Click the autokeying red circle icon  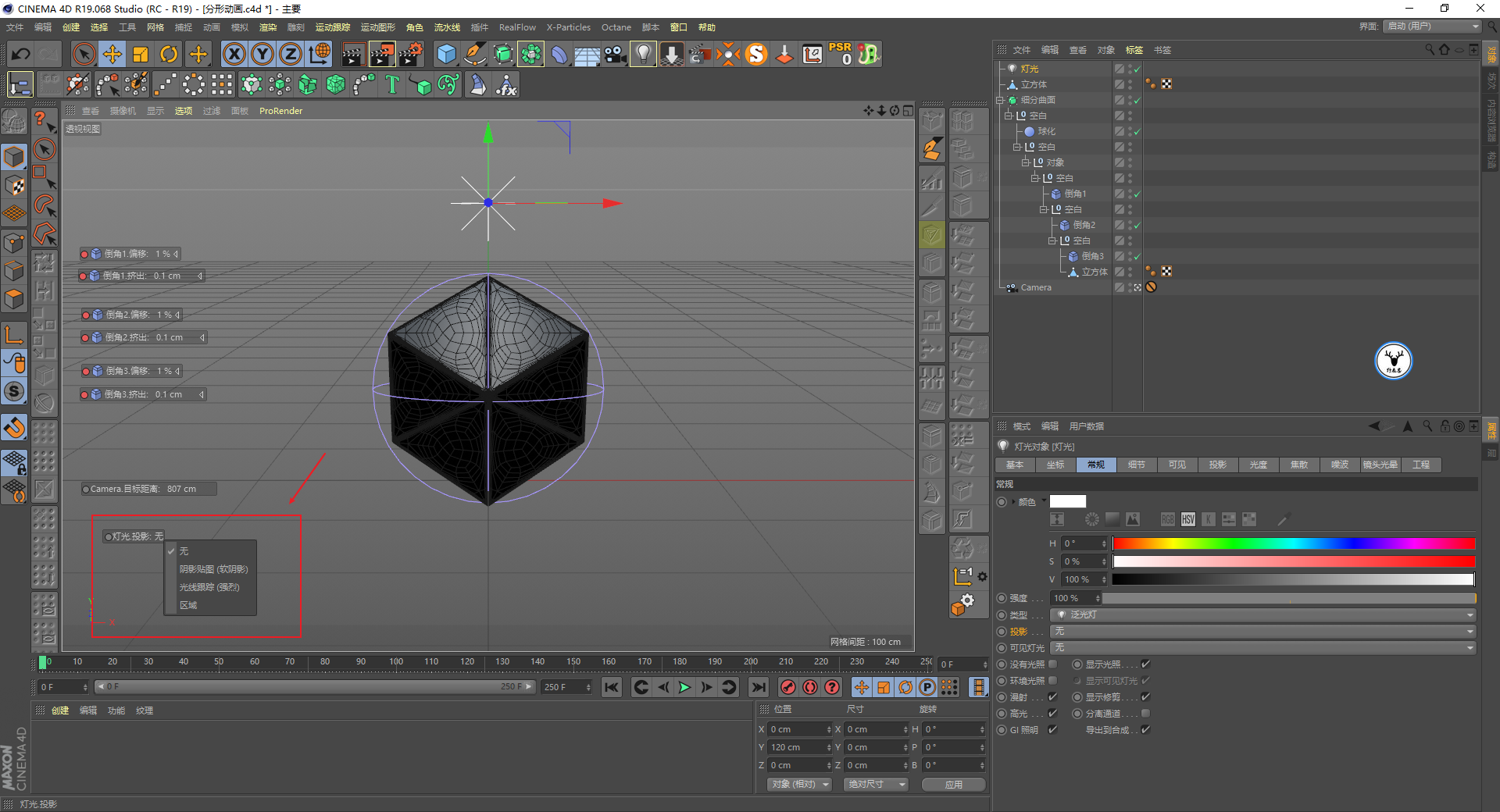coord(810,687)
